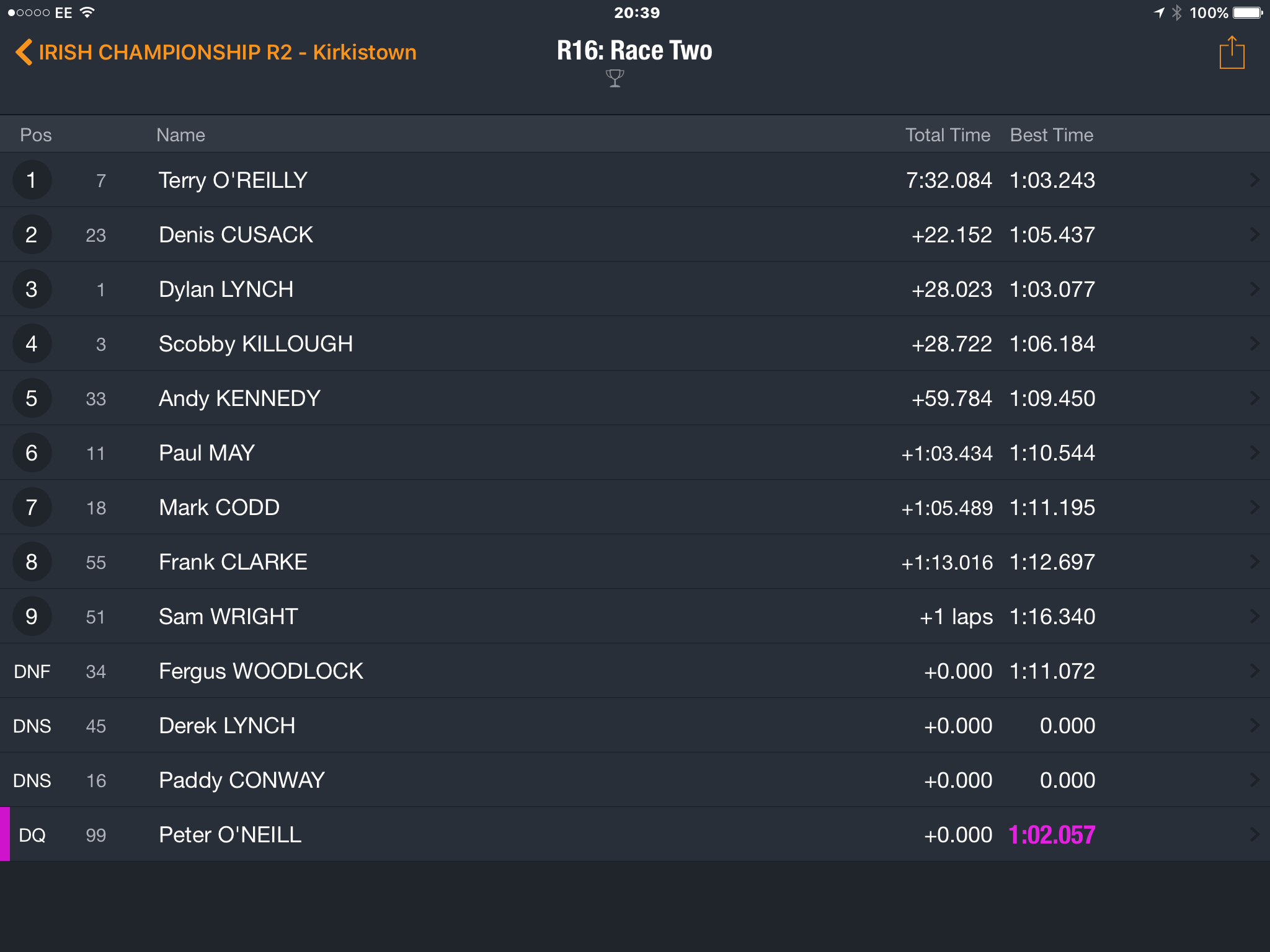
Task: Tap the Total Time column header
Action: (948, 134)
